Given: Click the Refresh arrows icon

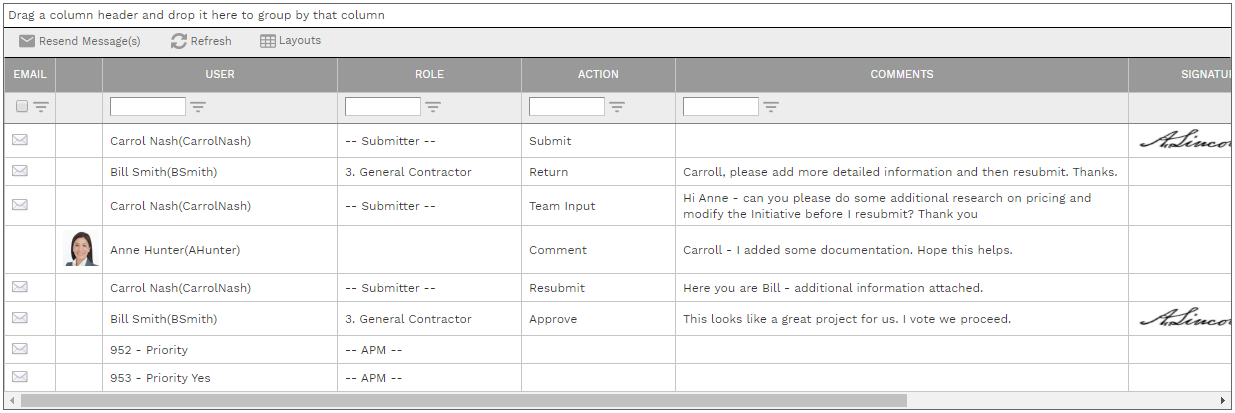Looking at the screenshot, I should (x=179, y=41).
